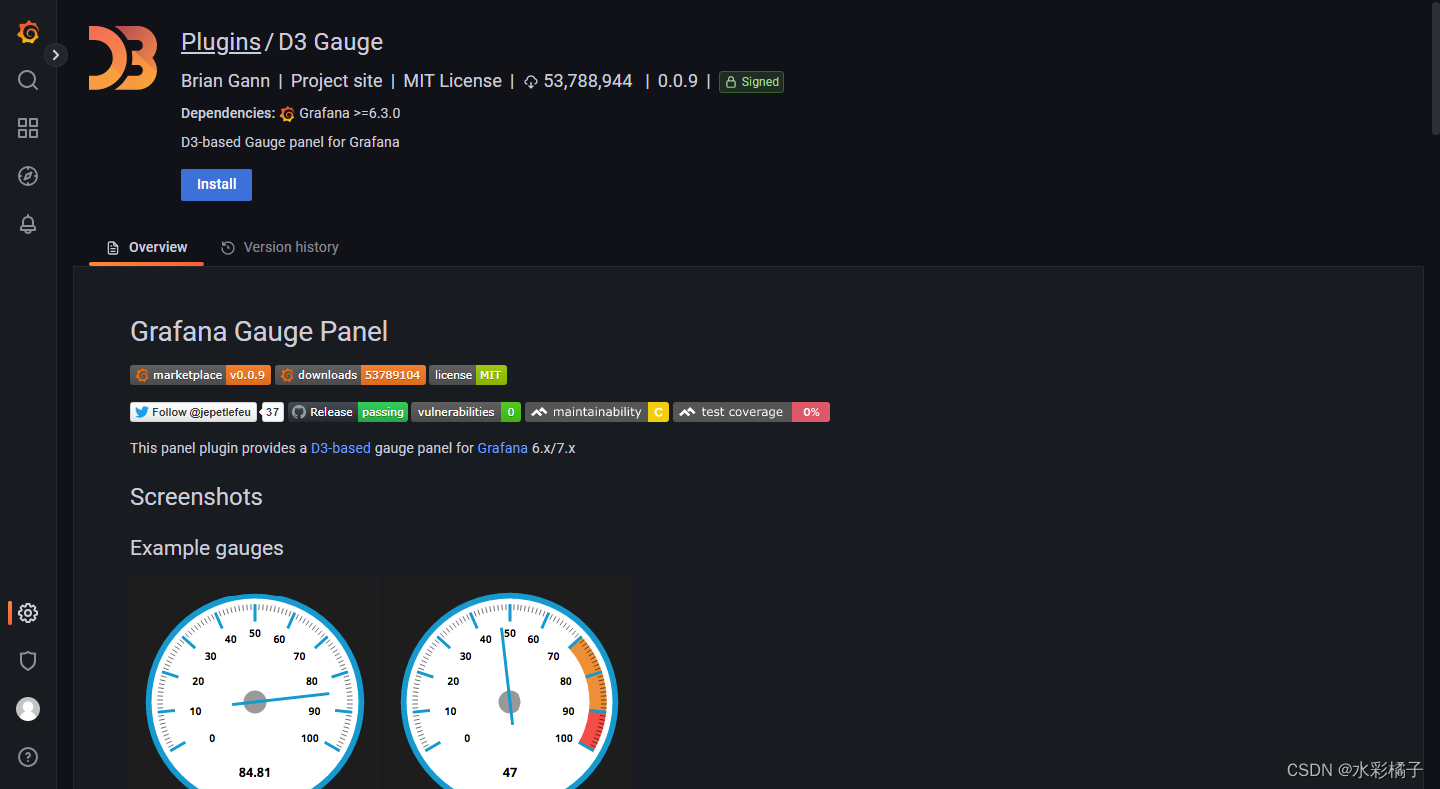Open the Alerting bell icon
The width and height of the screenshot is (1440, 789).
click(28, 224)
